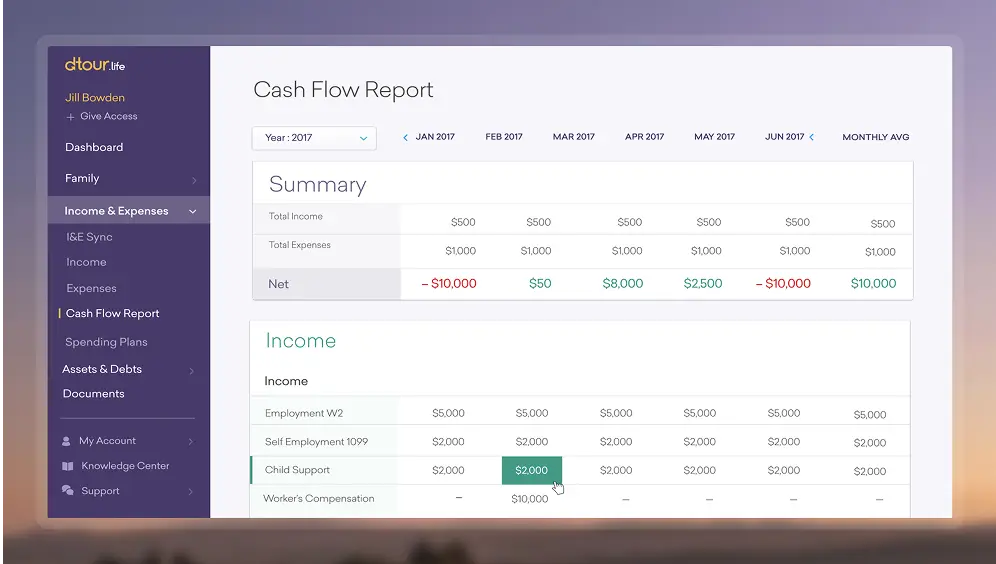Expand the Support chevron
Viewport: 996px width, 564px height.
(191, 492)
